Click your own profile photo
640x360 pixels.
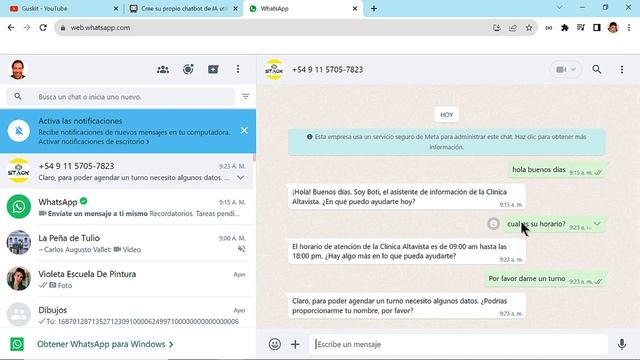click(18, 69)
